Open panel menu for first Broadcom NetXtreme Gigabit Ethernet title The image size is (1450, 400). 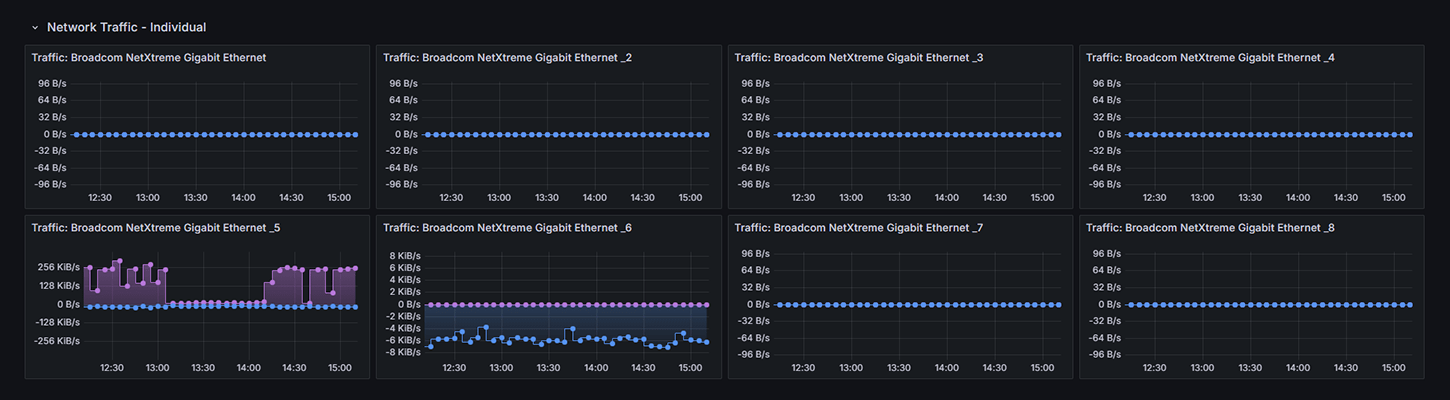149,58
